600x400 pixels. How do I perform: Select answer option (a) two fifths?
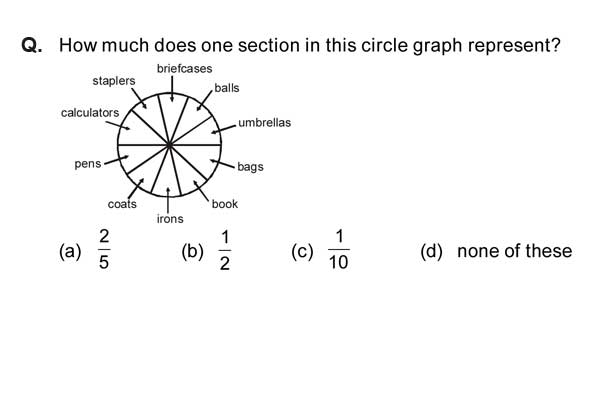pos(85,251)
